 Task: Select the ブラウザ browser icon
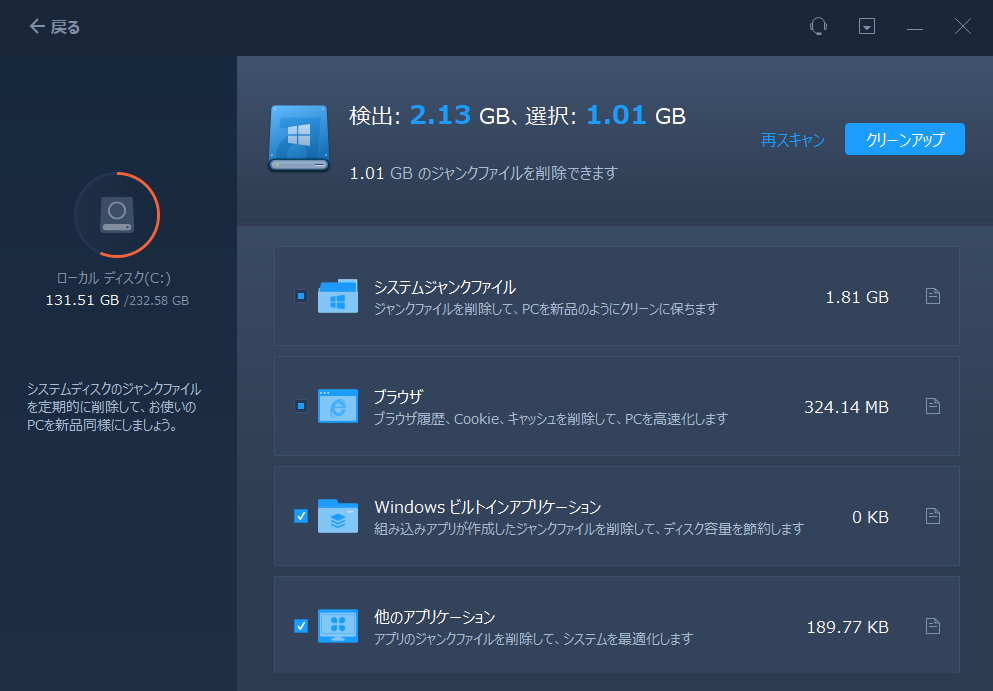click(340, 406)
